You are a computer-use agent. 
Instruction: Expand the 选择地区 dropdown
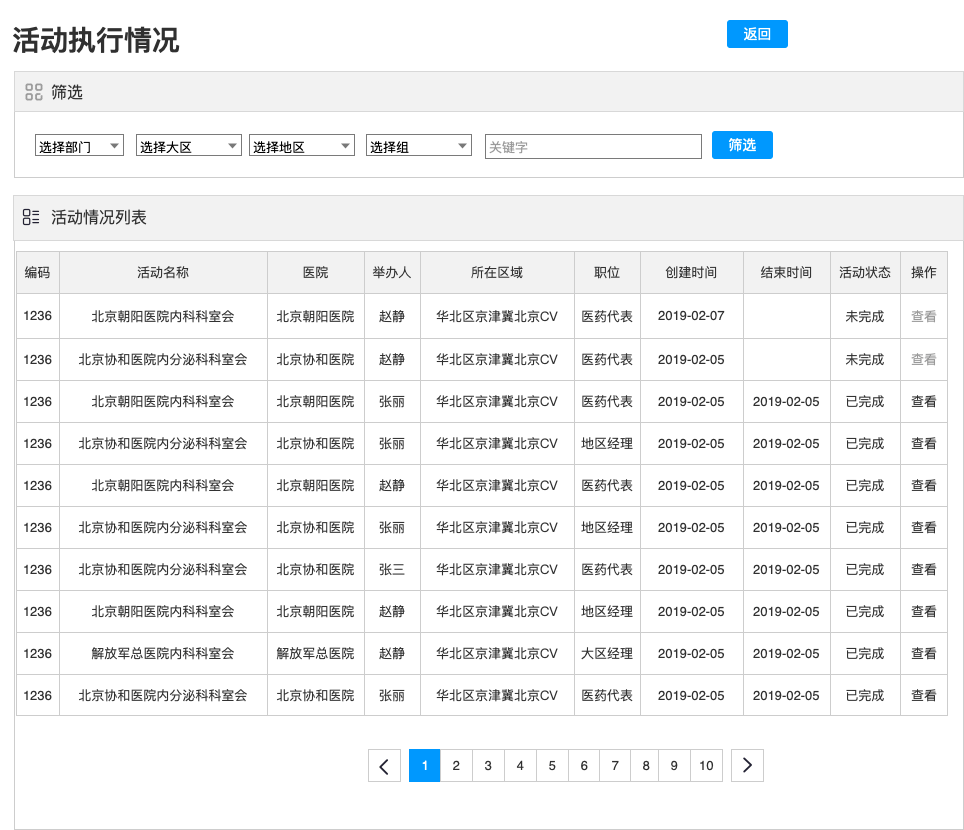pos(302,146)
